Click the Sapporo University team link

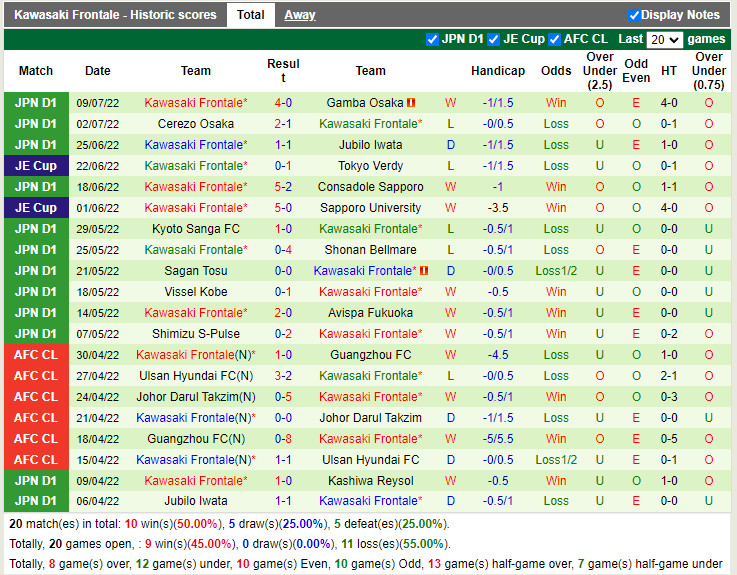pos(370,208)
